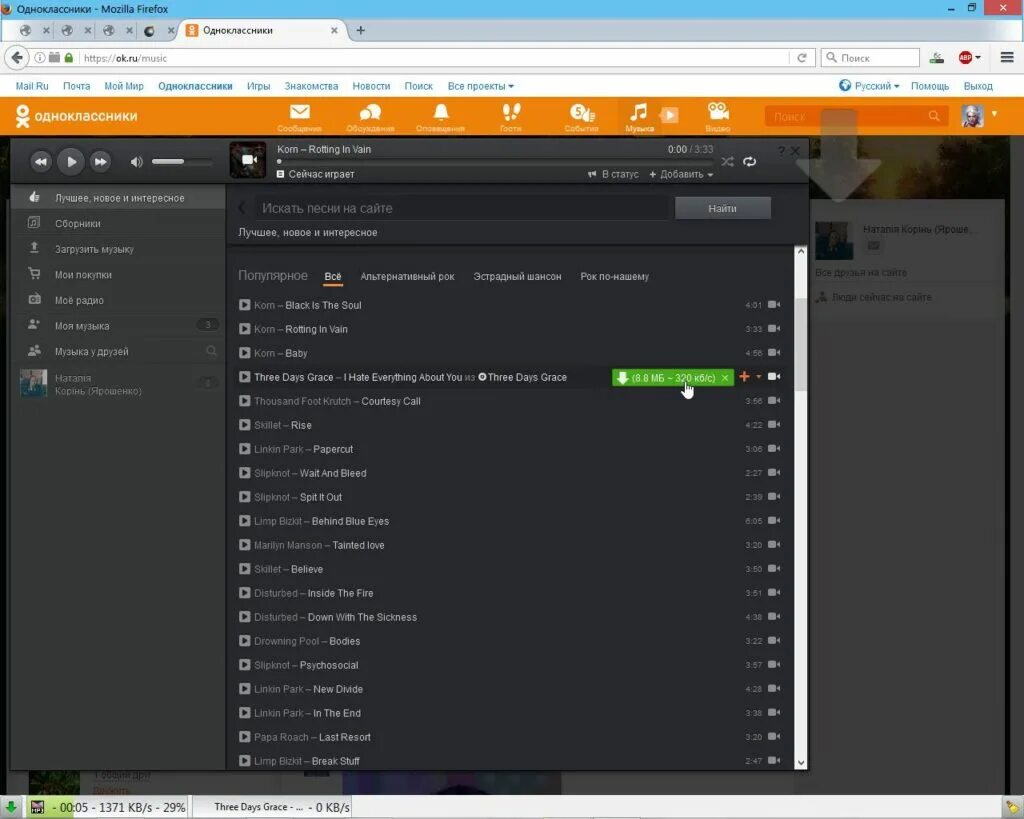Expand Все проекты dropdown in Mail.Ru bar
This screenshot has height=819, width=1024.
481,86
